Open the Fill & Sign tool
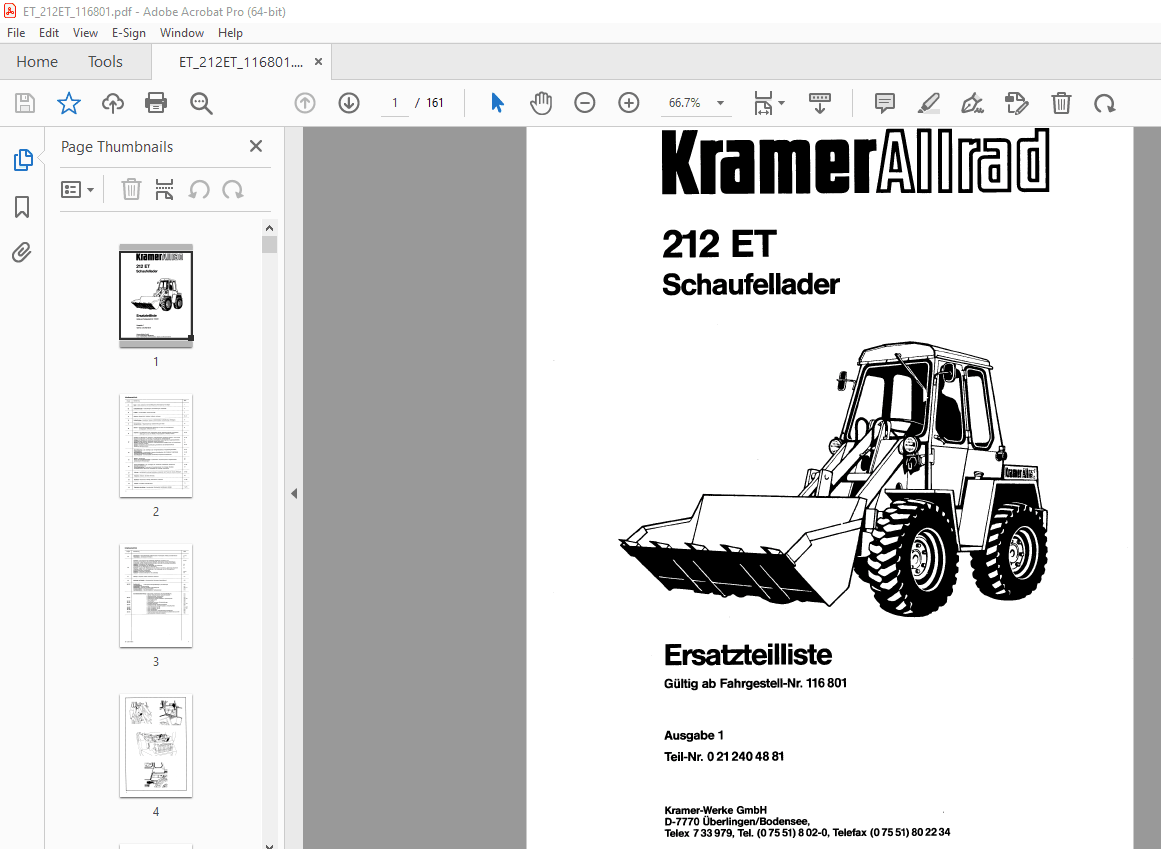The image size is (1161, 849). pos(1017,103)
